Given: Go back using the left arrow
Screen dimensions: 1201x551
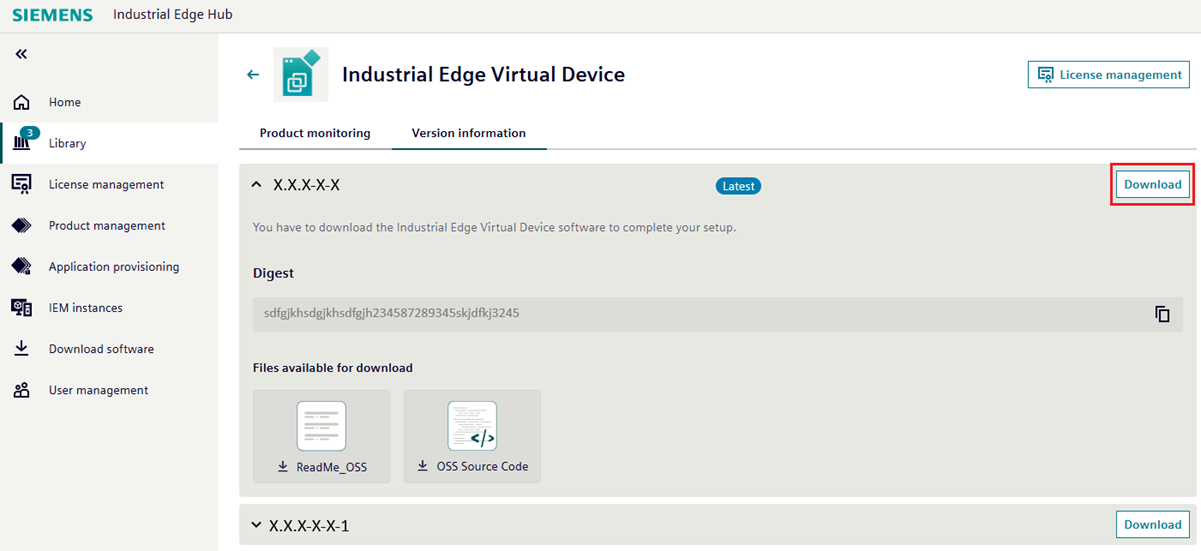Looking at the screenshot, I should tap(253, 75).
